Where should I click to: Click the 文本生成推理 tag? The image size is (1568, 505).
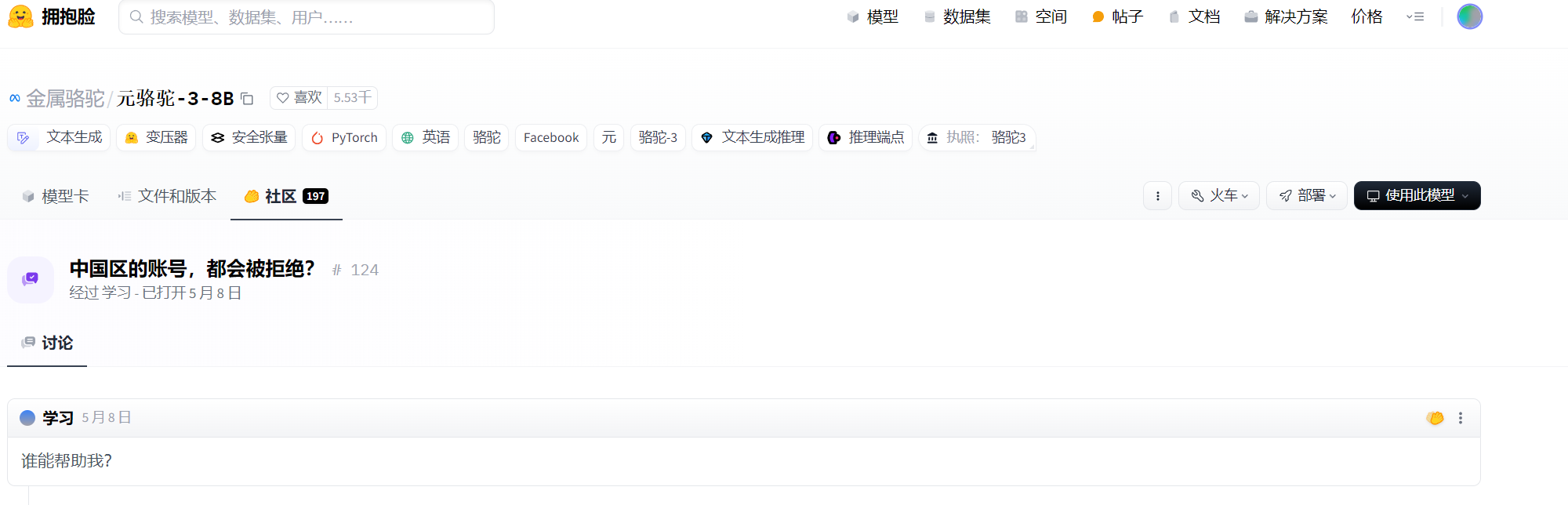pyautogui.click(x=752, y=137)
